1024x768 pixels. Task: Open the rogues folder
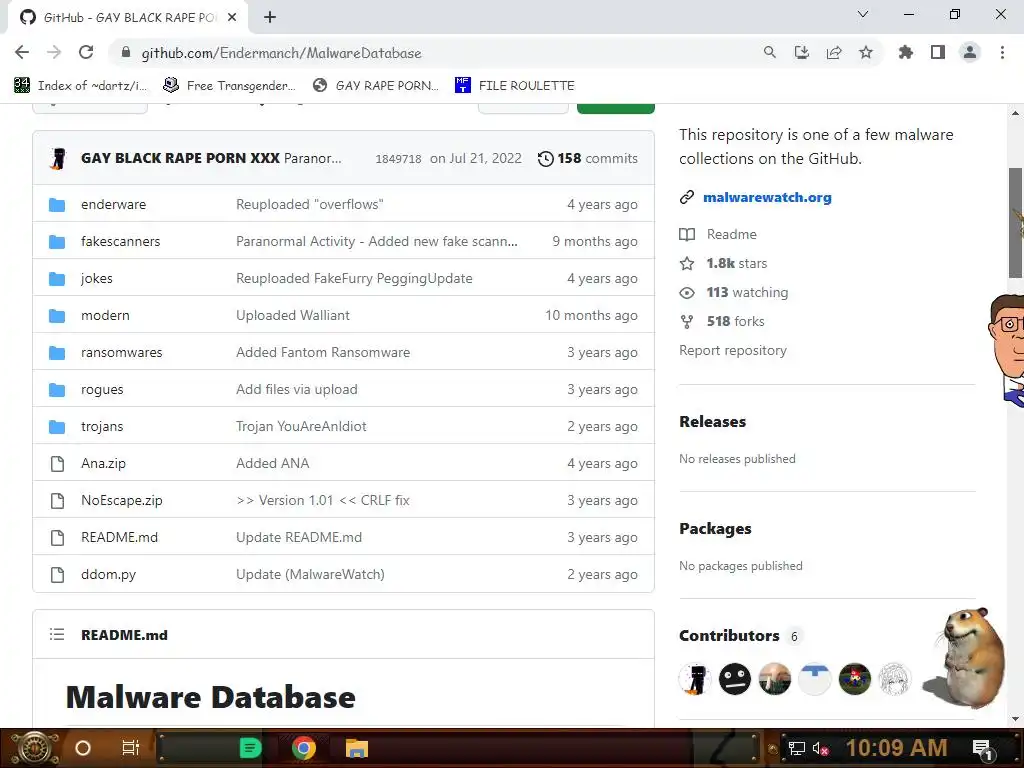tap(102, 390)
